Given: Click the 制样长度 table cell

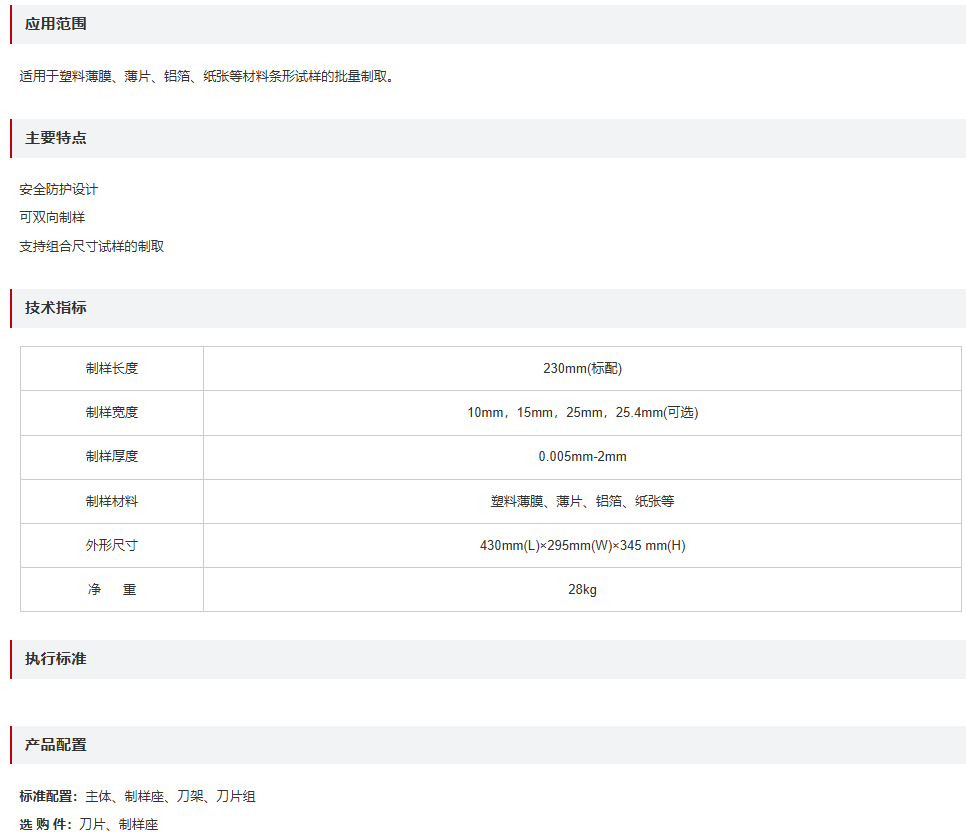Looking at the screenshot, I should click(x=112, y=369).
